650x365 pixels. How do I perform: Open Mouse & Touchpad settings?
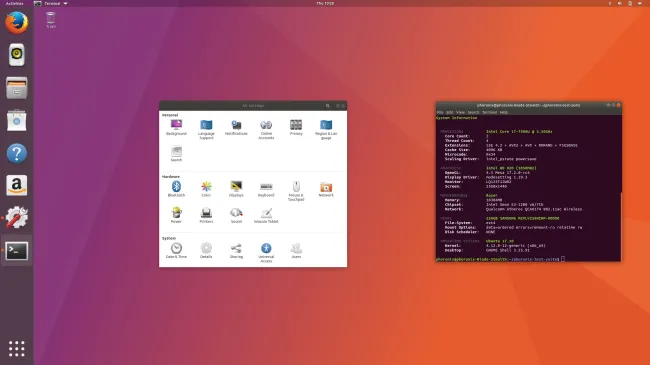tap(296, 191)
